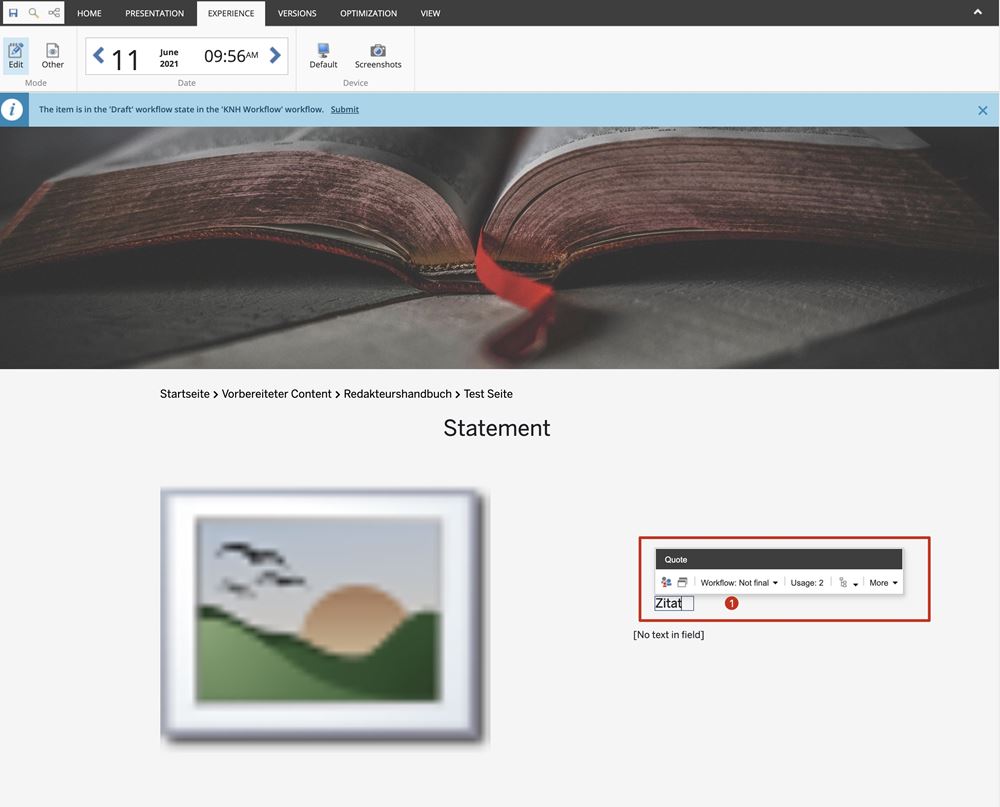Click the Submit workflow link
The height and width of the screenshot is (807, 1000).
pyautogui.click(x=345, y=109)
